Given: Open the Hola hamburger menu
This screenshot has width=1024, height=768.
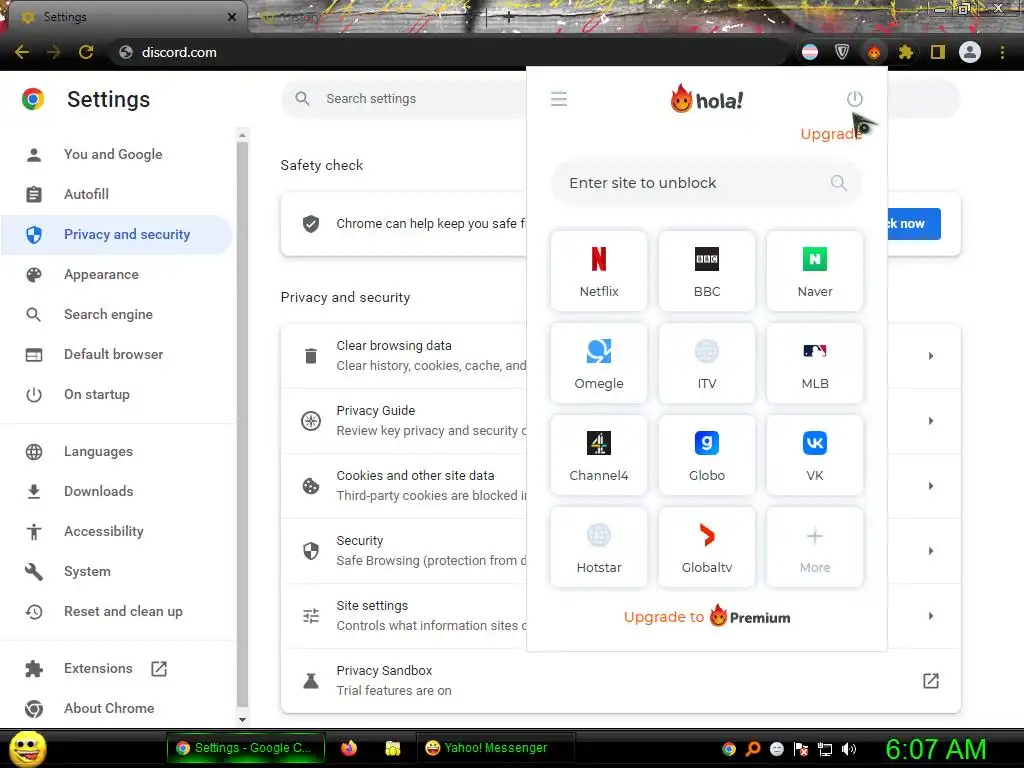Looking at the screenshot, I should 558,99.
